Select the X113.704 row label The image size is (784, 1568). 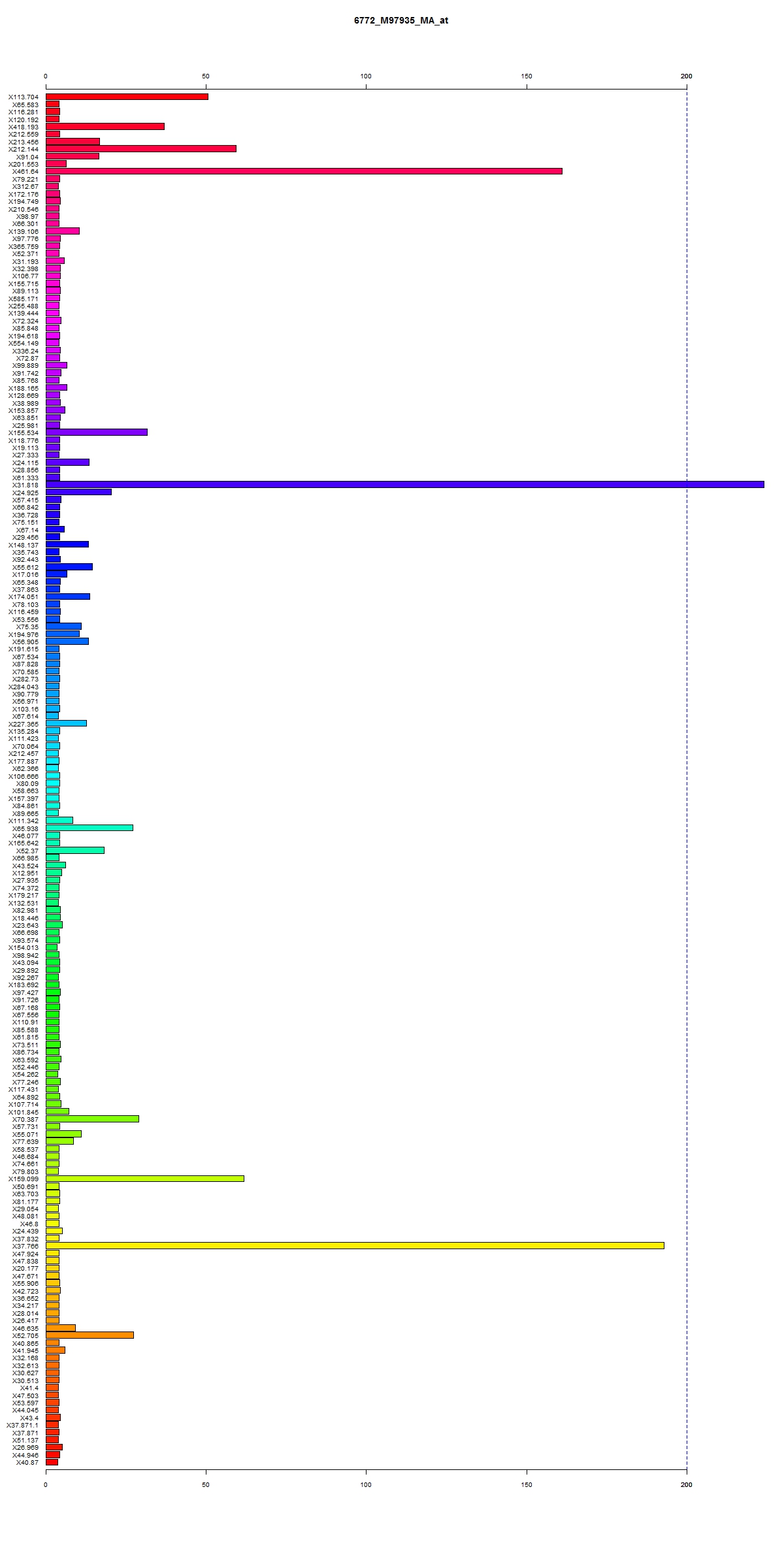click(x=24, y=97)
